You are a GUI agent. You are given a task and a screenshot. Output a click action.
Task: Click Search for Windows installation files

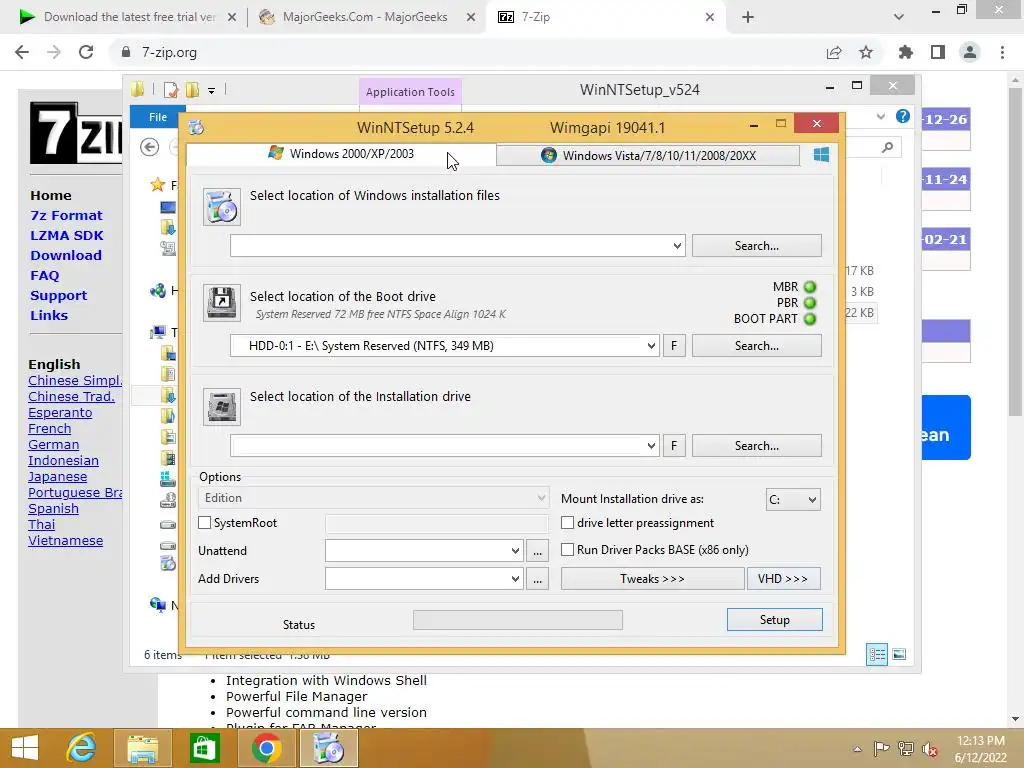click(757, 246)
